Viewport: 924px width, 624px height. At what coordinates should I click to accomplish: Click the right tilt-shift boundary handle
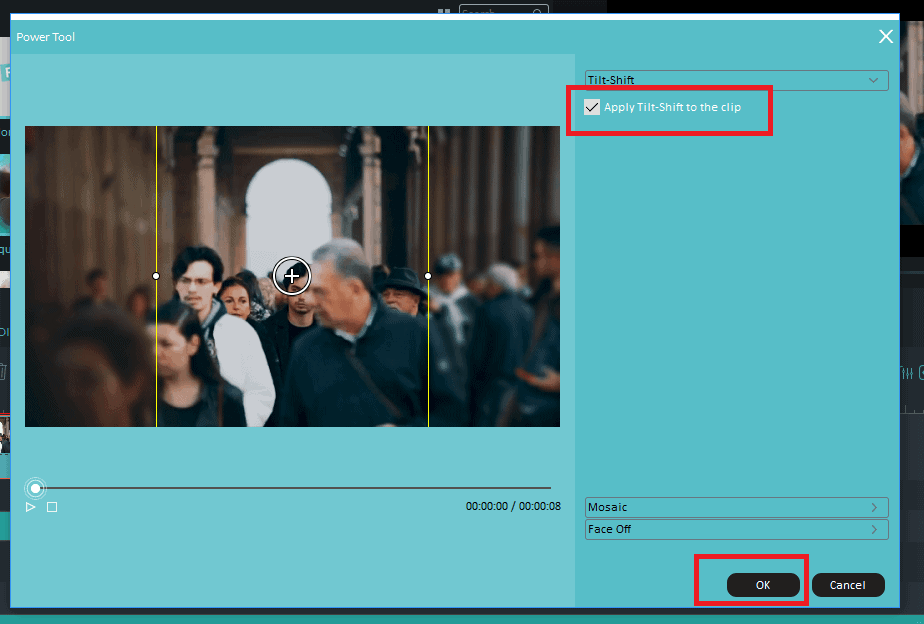click(428, 276)
